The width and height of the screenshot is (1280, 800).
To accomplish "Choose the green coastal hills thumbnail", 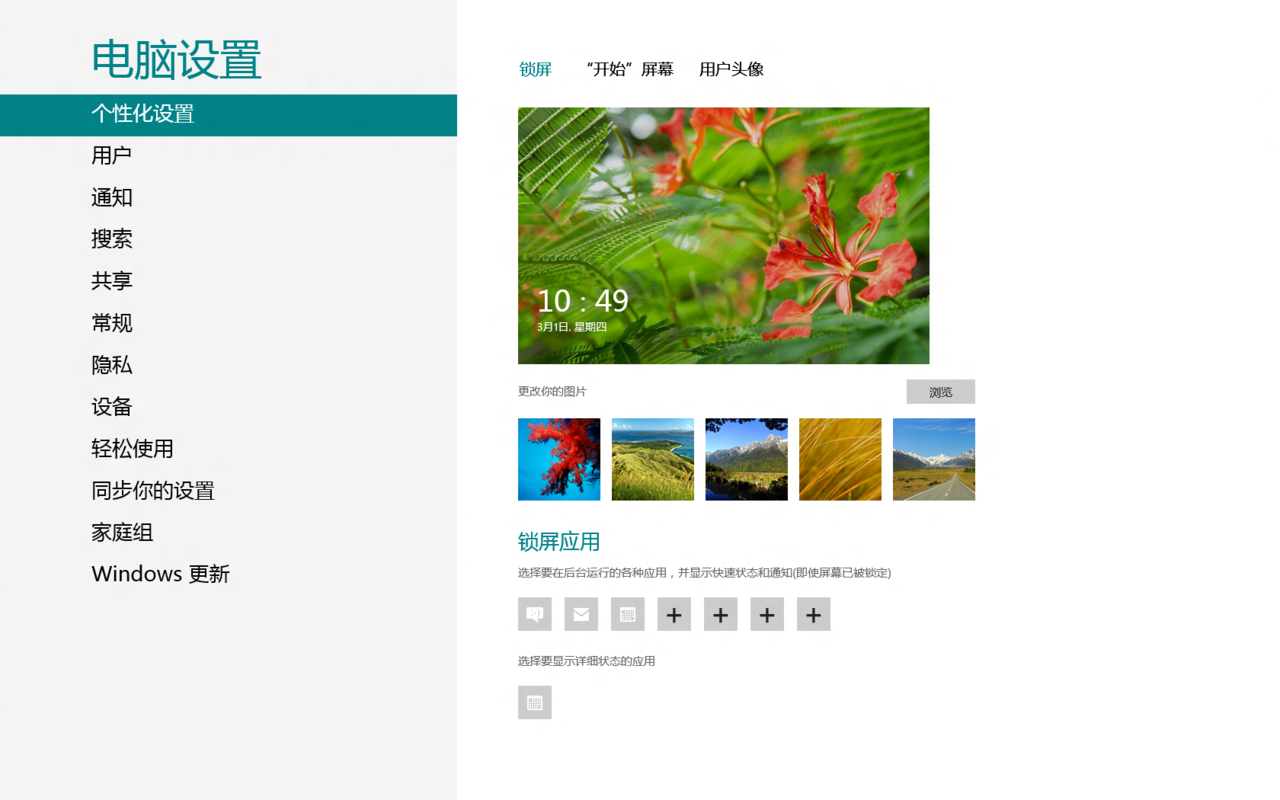I will click(x=653, y=459).
